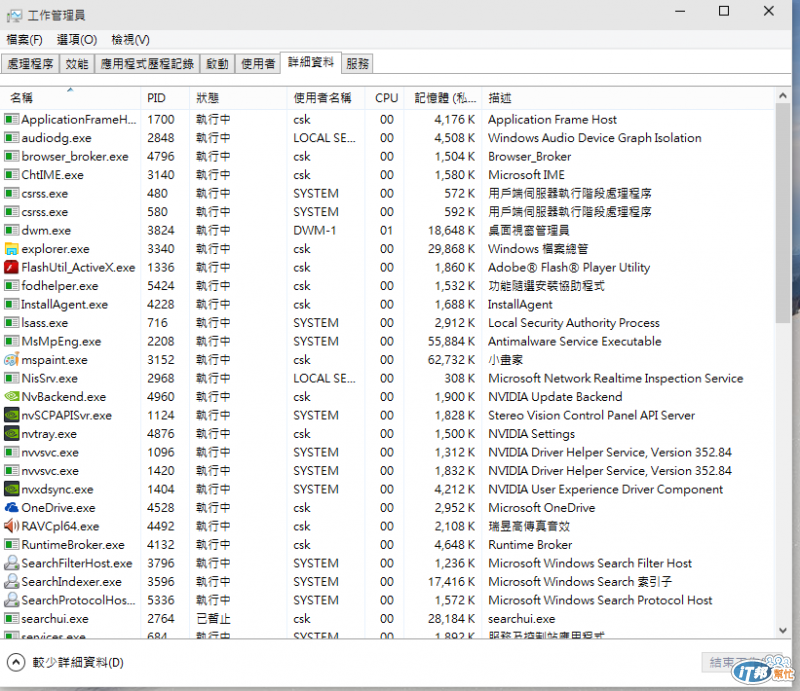The width and height of the screenshot is (800, 691).
Task: Click the InstallAgent.exe process icon
Action: (x=11, y=304)
